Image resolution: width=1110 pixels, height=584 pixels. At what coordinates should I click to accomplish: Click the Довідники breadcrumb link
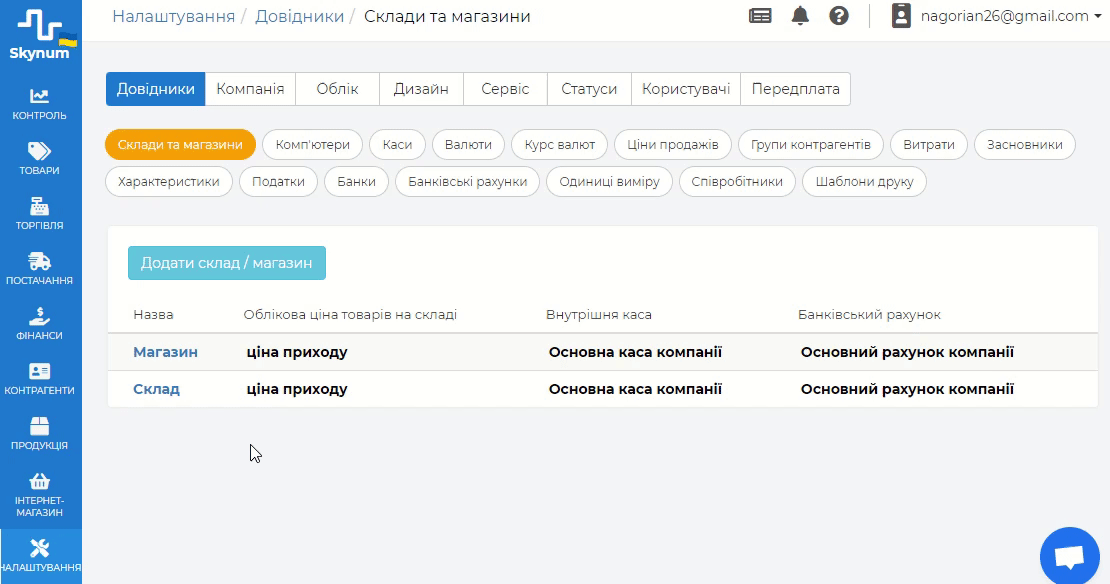[299, 16]
